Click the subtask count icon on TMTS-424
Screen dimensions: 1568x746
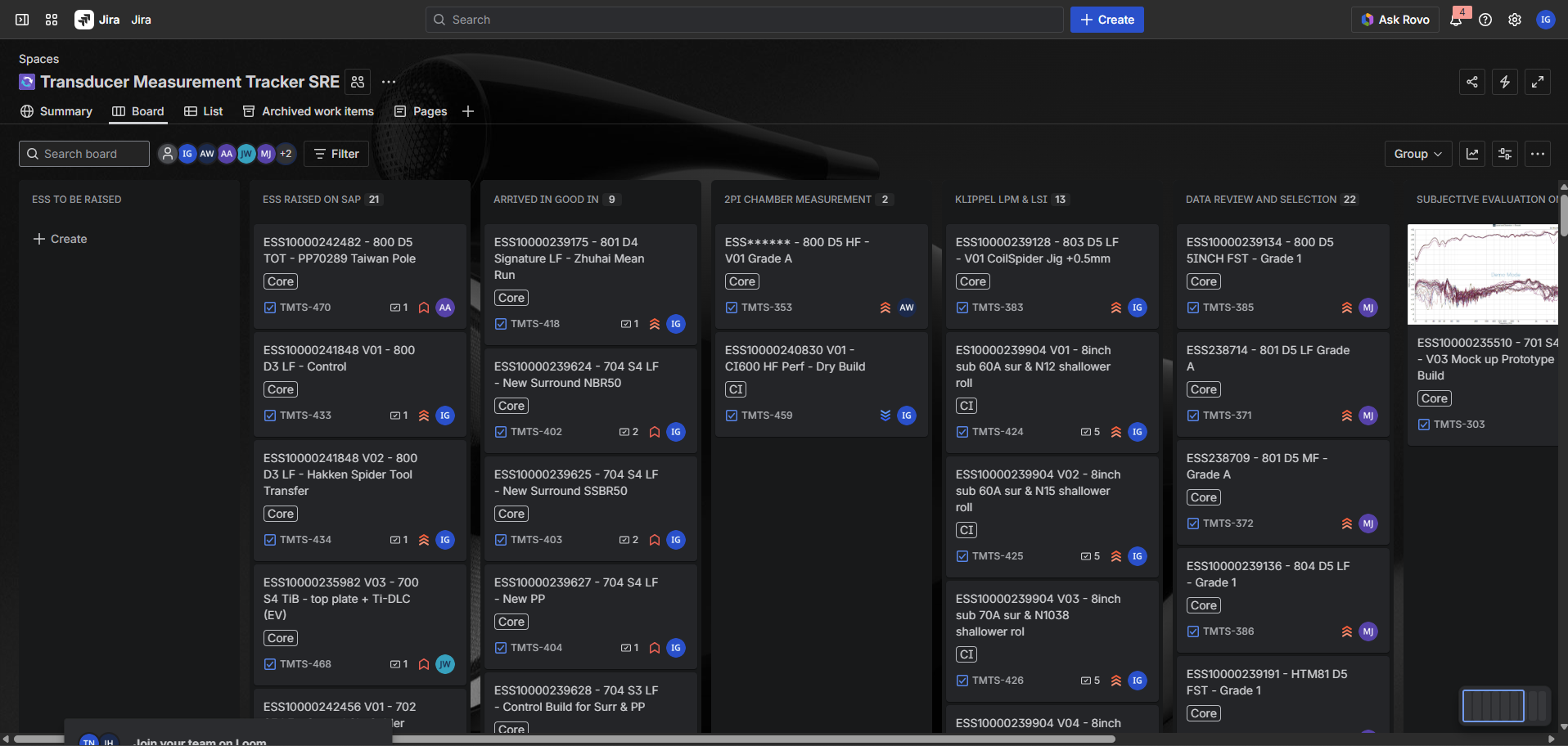1086,432
